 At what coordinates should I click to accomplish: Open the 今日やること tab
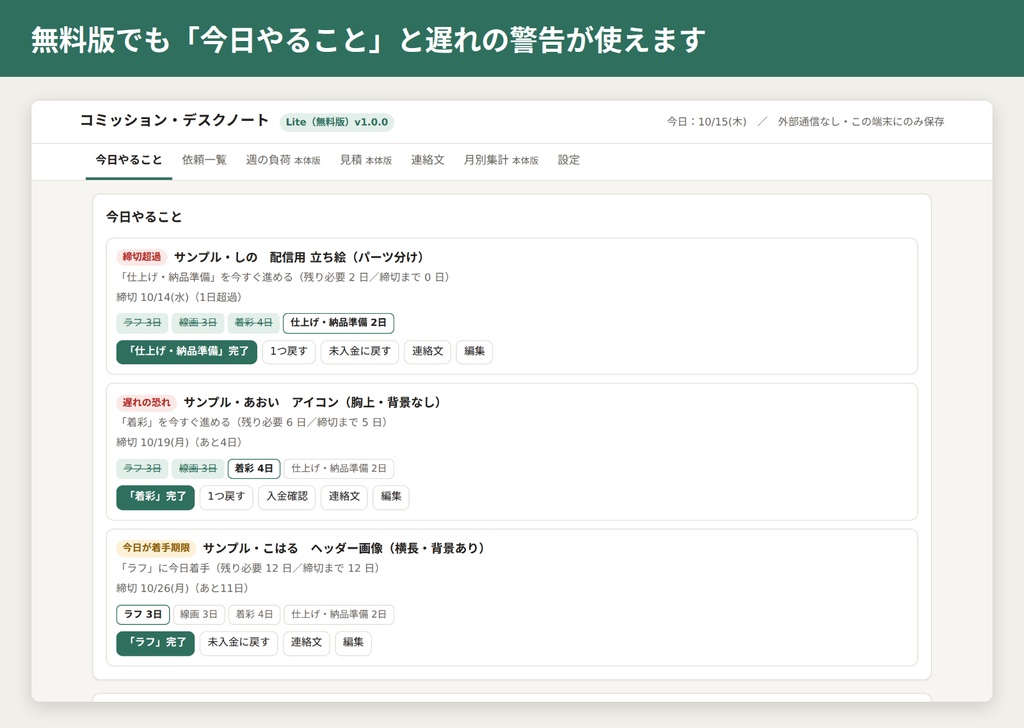point(129,160)
